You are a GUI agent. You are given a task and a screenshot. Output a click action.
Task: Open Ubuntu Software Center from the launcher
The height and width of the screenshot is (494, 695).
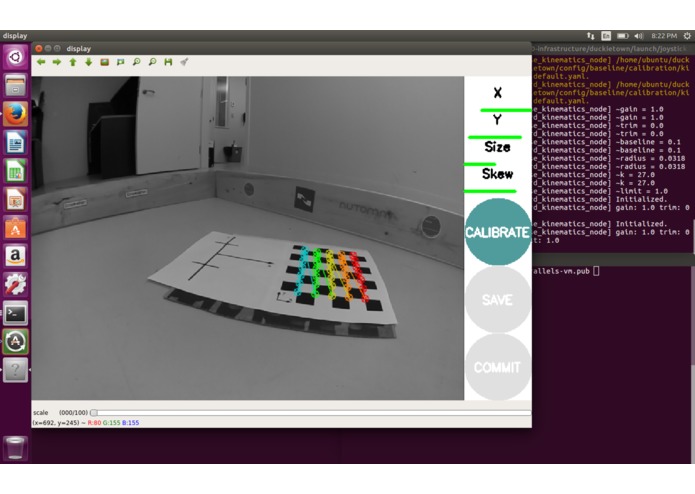click(x=16, y=227)
